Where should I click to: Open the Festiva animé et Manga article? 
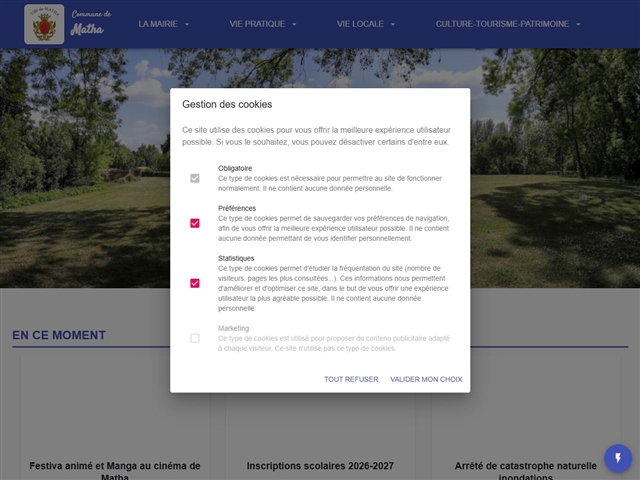pos(115,466)
